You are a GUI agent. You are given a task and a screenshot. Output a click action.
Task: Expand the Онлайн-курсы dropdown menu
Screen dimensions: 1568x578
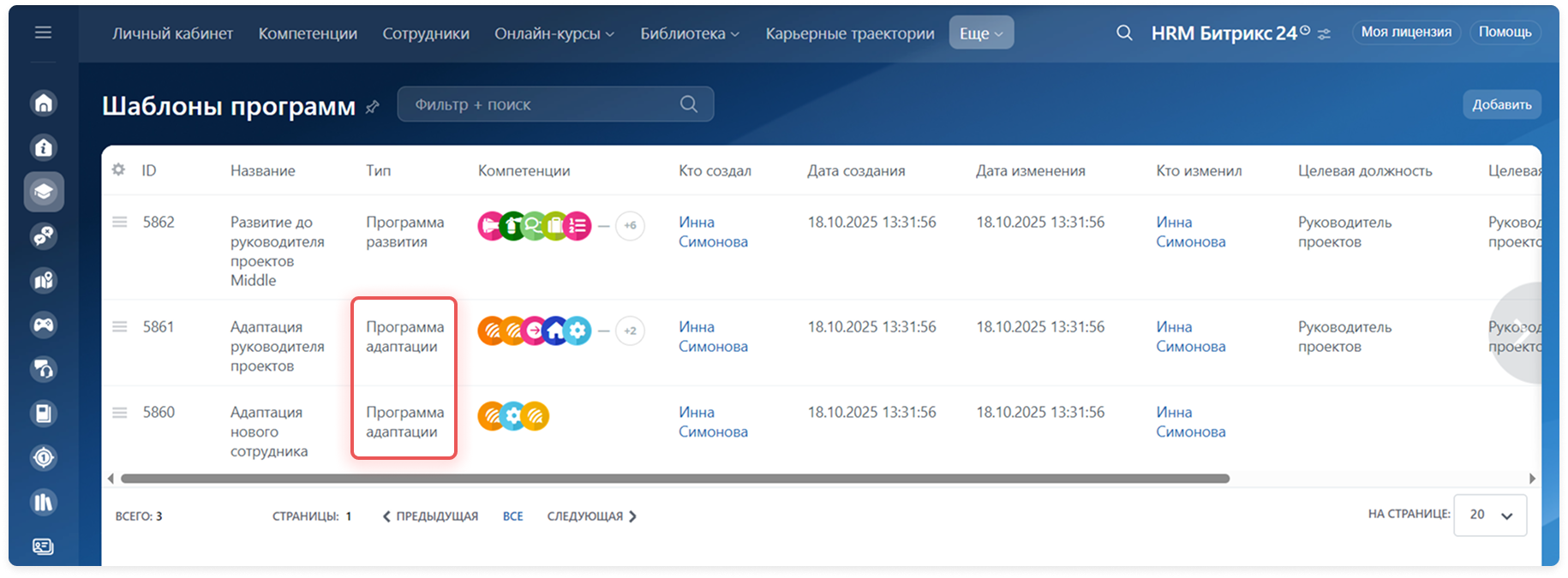554,33
